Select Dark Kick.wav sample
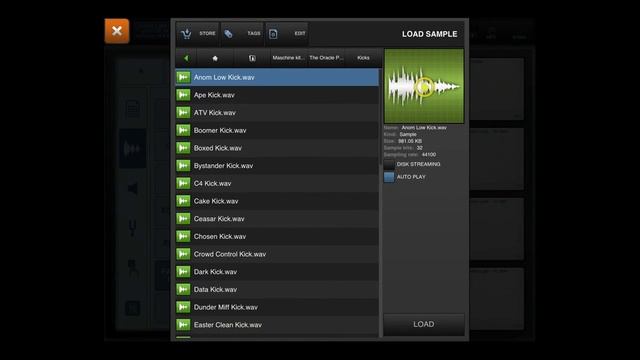The width and height of the screenshot is (640, 360). click(277, 272)
